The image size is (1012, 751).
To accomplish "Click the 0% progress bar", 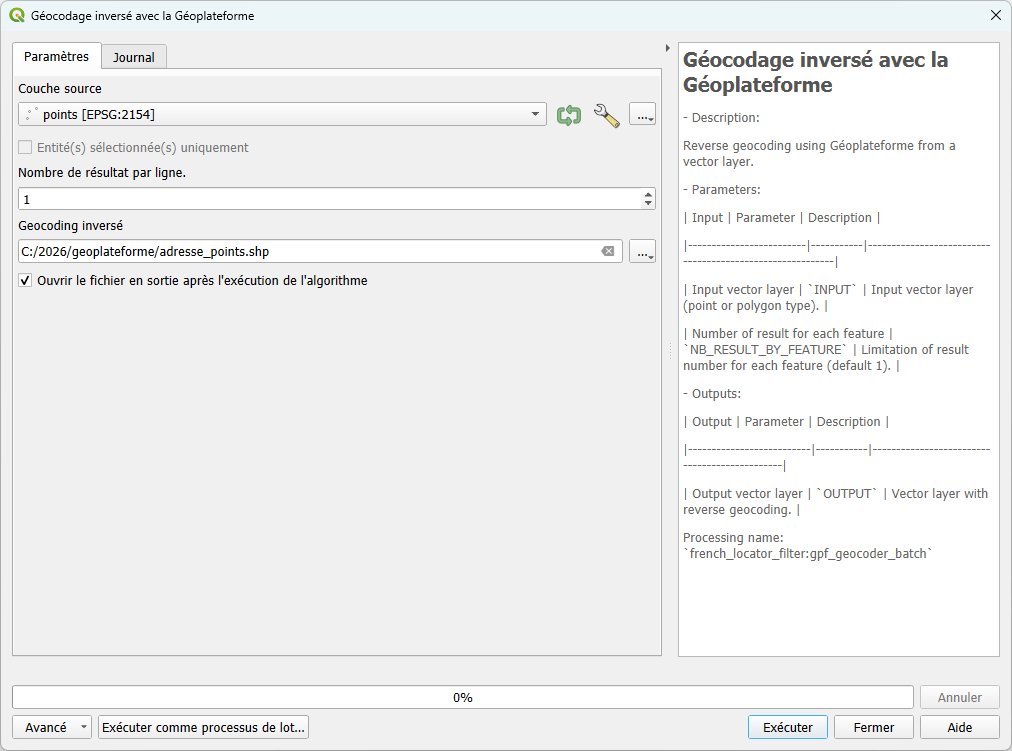I will click(x=462, y=697).
